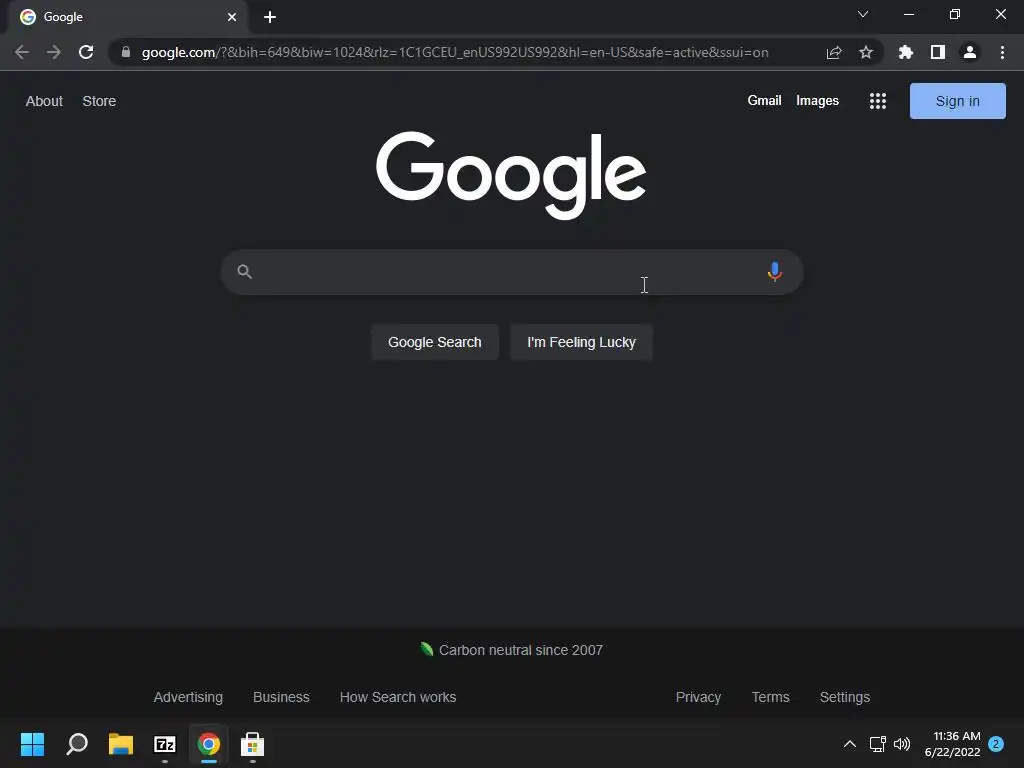Open the Extensions puzzle icon
The height and width of the screenshot is (768, 1024).
pyautogui.click(x=906, y=52)
